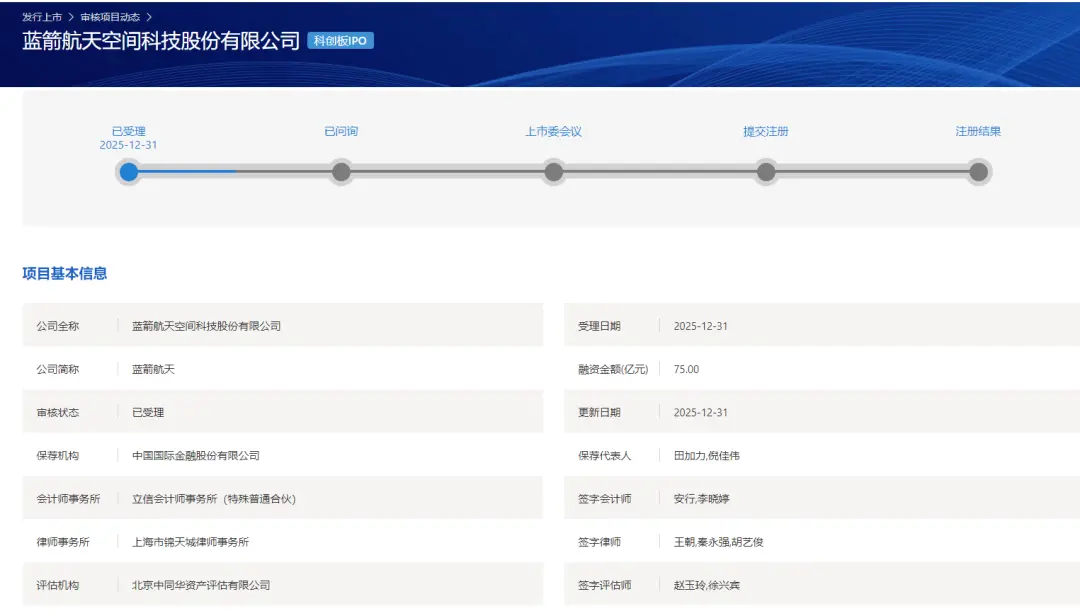Click the 注册结果 stage node circle
The height and width of the screenshot is (611, 1080).
coord(979,172)
